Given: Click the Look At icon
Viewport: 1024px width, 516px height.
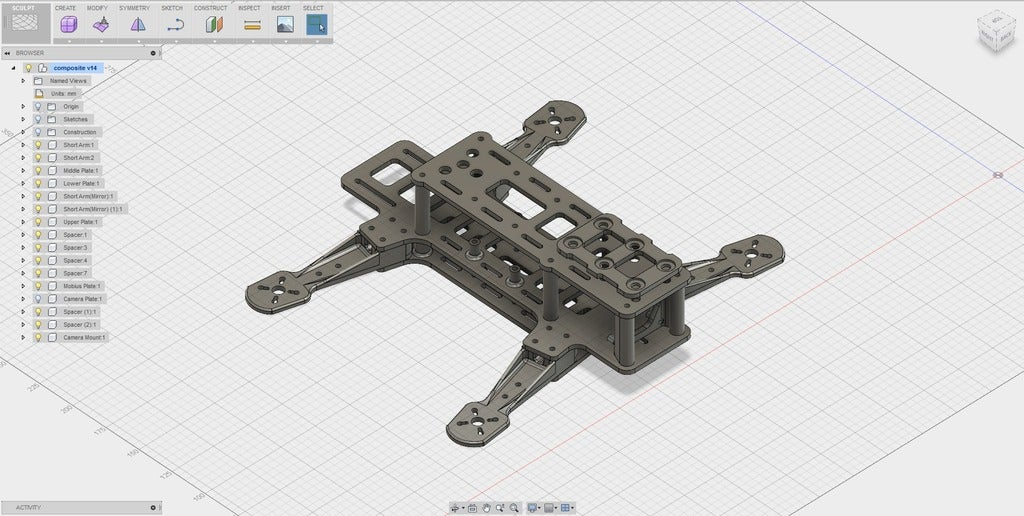Looking at the screenshot, I should pyautogui.click(x=472, y=508).
